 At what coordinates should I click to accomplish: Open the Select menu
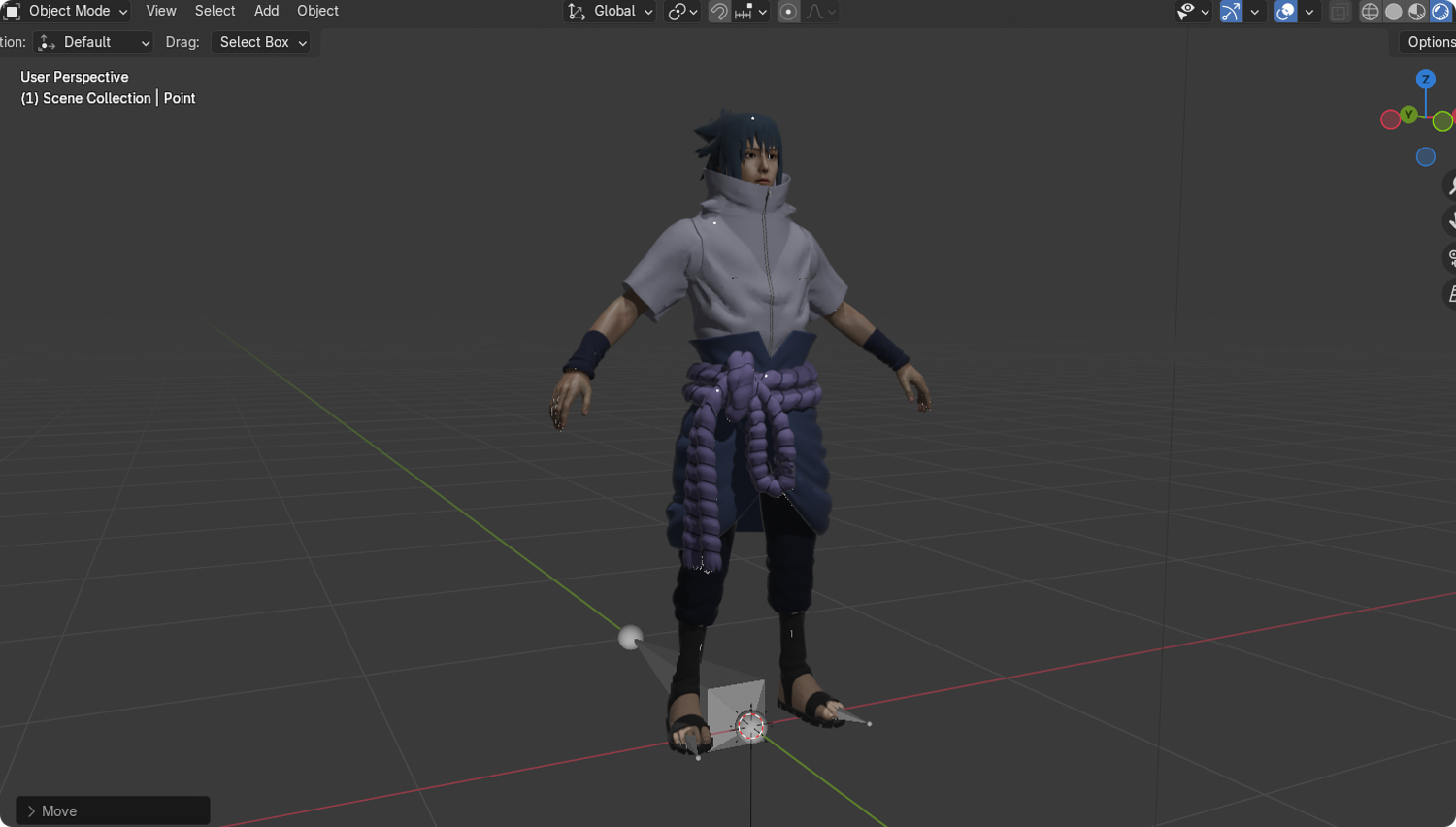[215, 11]
